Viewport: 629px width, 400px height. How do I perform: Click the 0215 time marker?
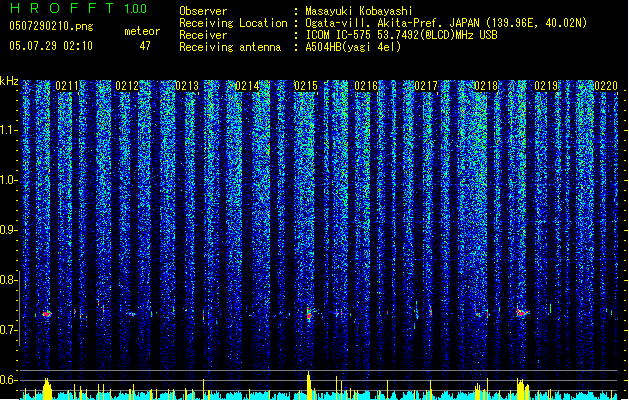(306, 86)
